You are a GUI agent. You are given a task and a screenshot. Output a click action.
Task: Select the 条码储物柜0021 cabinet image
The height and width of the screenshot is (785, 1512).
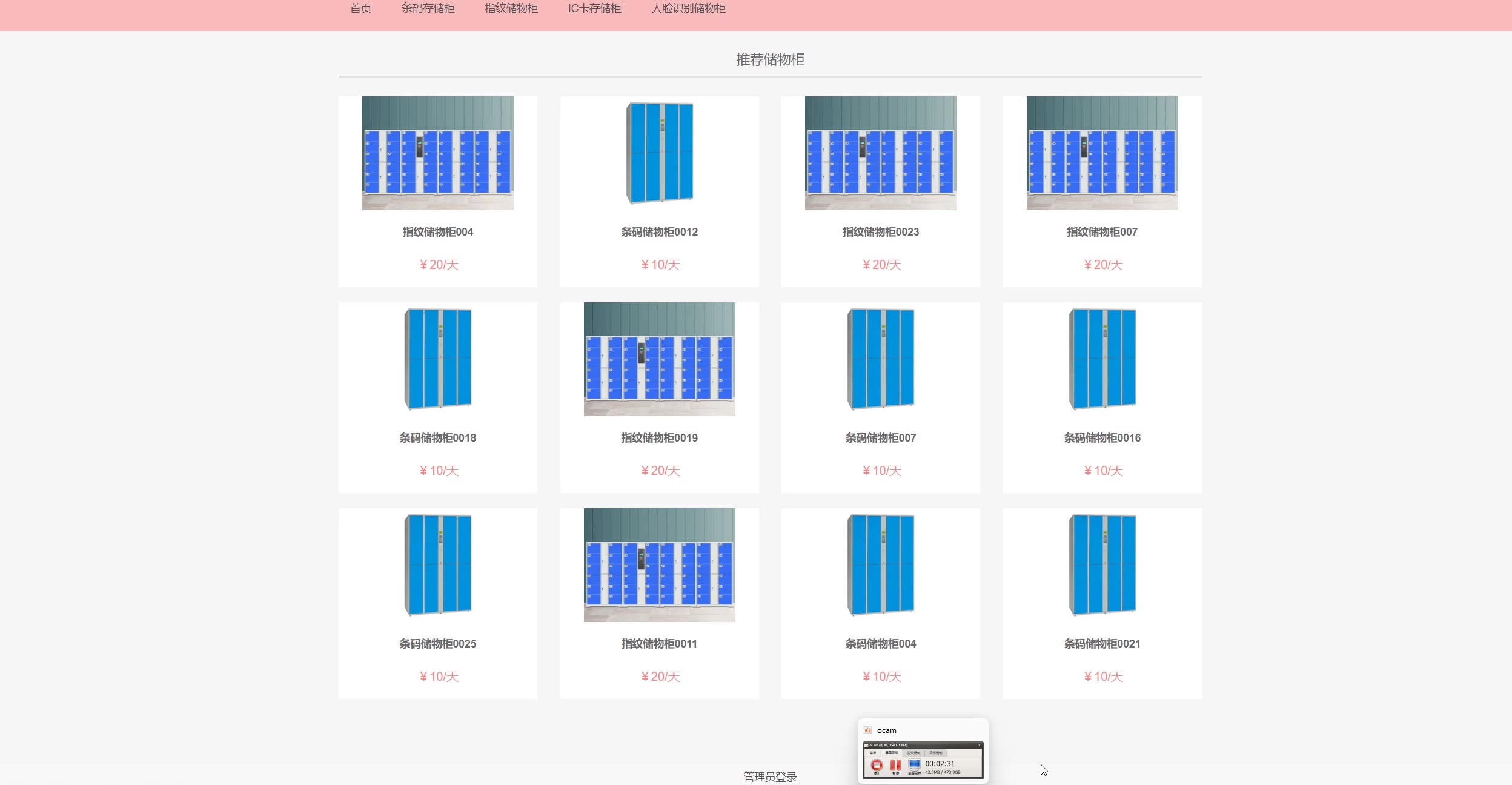pyautogui.click(x=1102, y=565)
